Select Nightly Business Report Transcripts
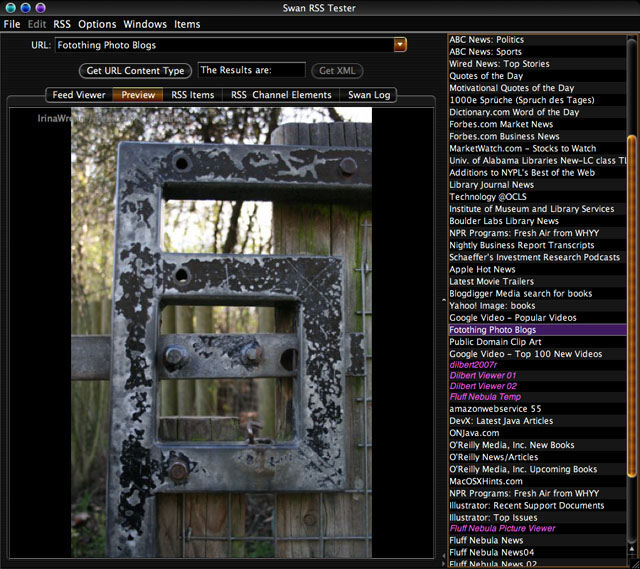The image size is (640, 569). [x=537, y=245]
